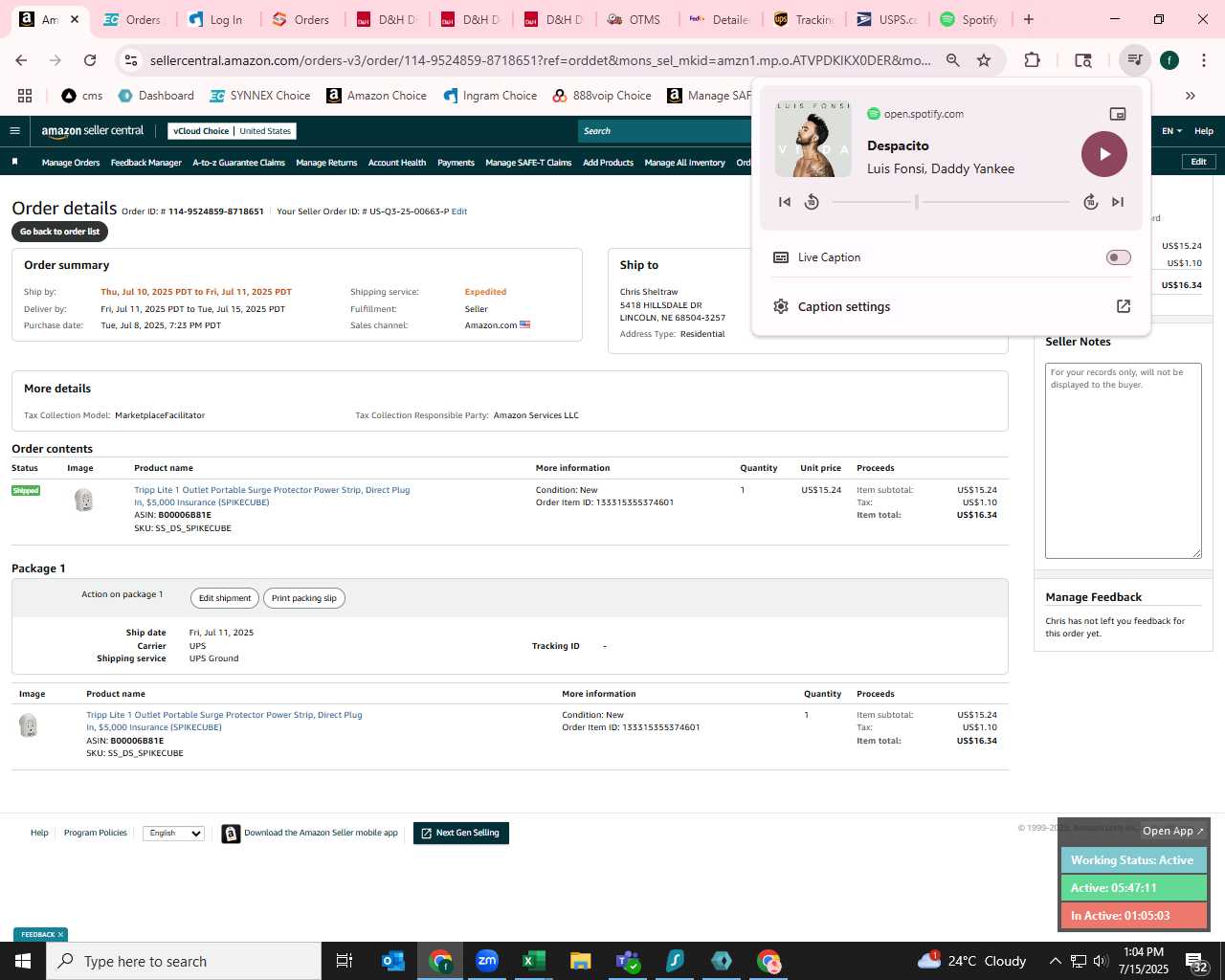Click the zoom magnifier in address bar

point(952,60)
